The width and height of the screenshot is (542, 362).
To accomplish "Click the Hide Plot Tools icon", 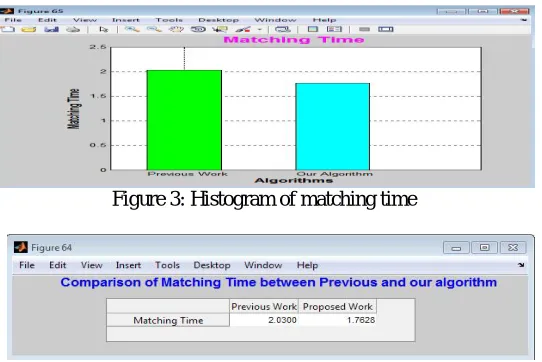I will point(364,29).
